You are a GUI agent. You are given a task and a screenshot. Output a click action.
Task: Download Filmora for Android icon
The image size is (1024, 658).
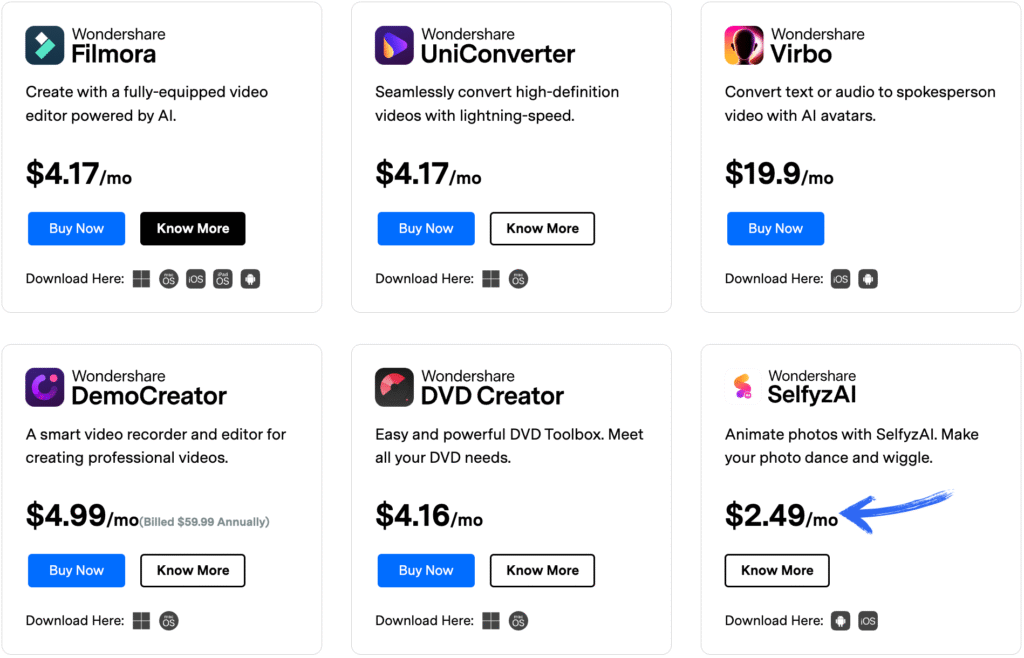point(250,279)
